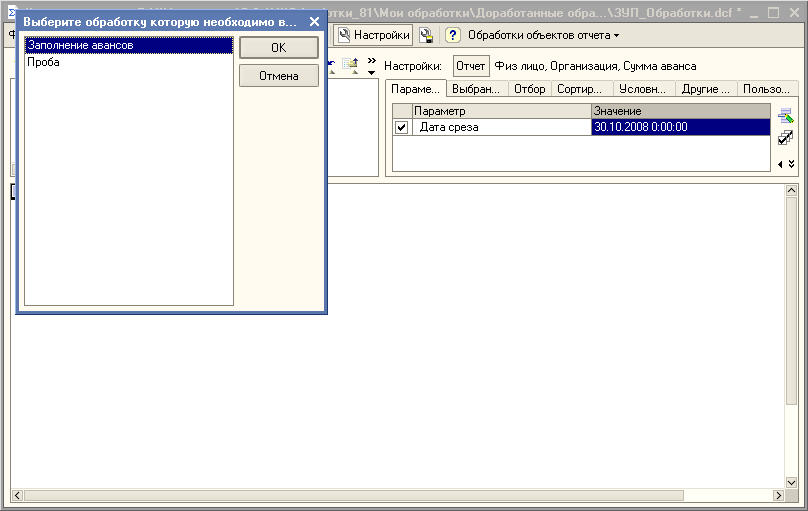808x511 pixels.
Task: Click the save settings icon next to Настройки
Action: click(x=426, y=35)
